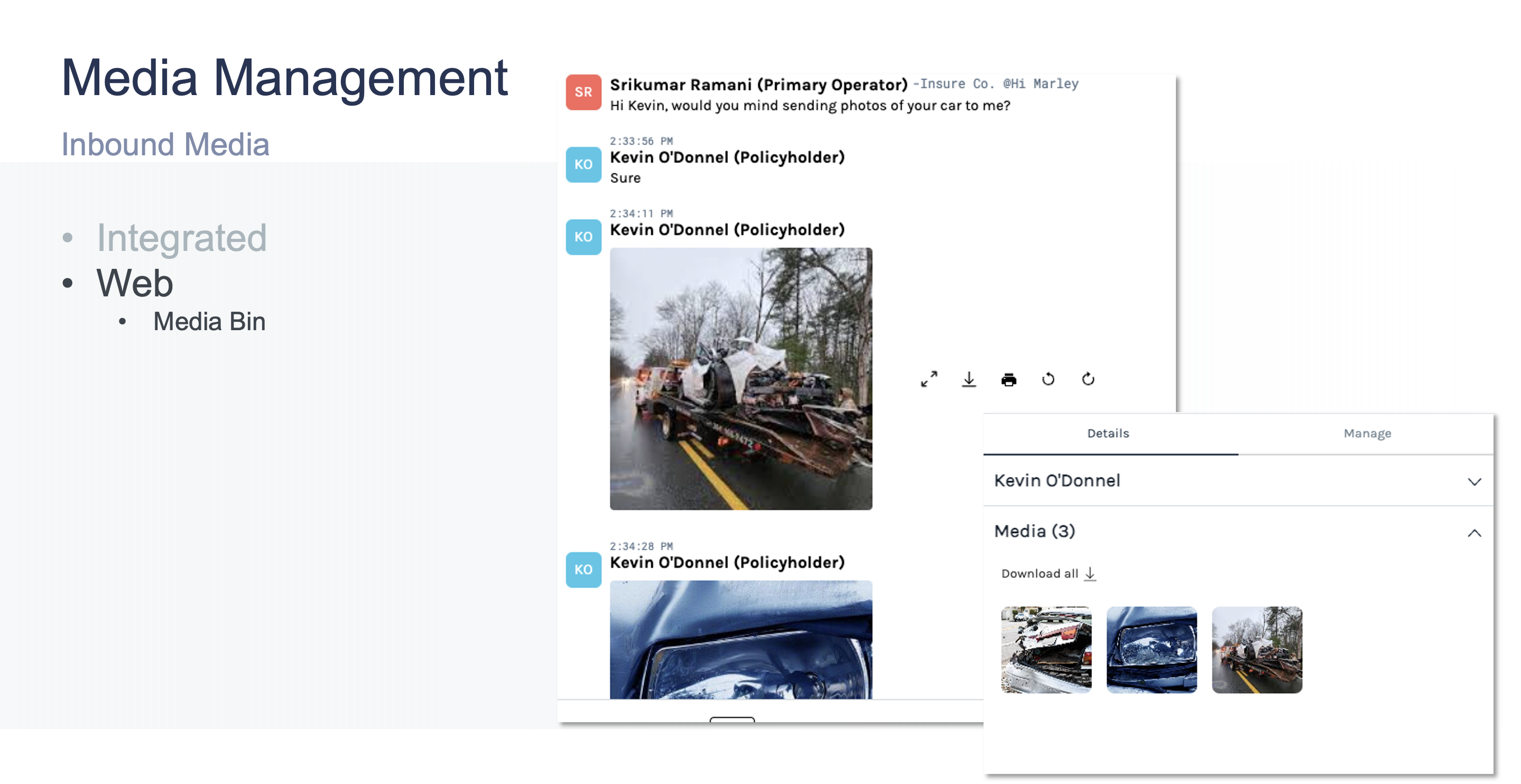Screen dimensions: 1521x784
Task: Click the blue headlight photo in chat
Action: coord(740,640)
